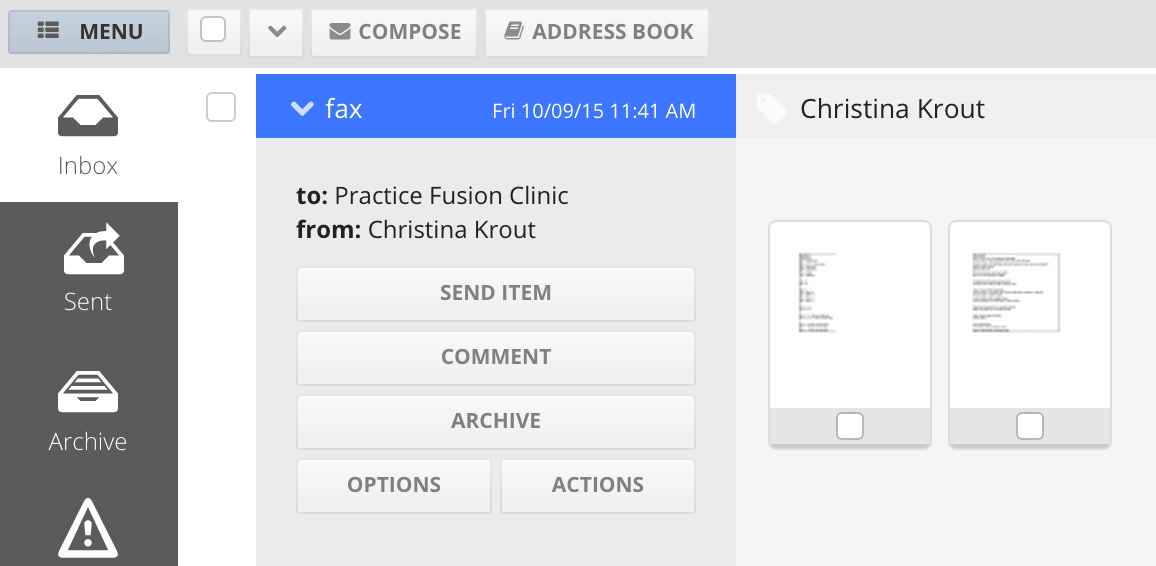Check the fax message row checkbox

[x=220, y=107]
